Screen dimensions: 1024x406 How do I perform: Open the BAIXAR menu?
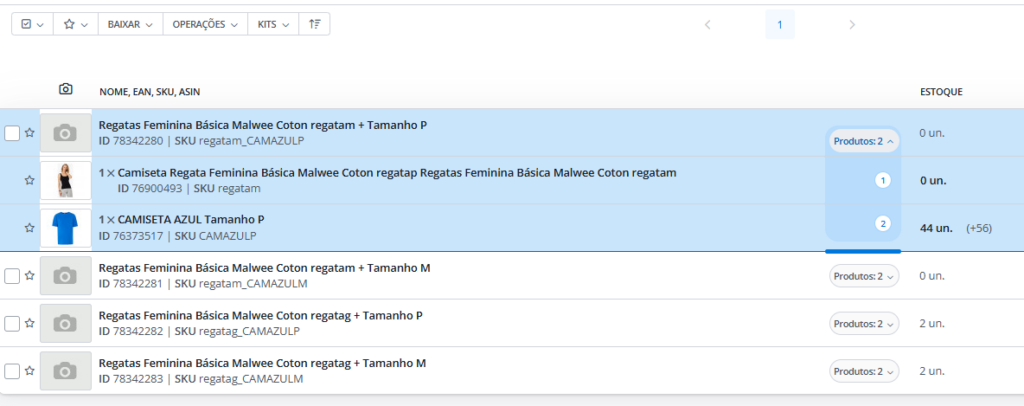[129, 24]
